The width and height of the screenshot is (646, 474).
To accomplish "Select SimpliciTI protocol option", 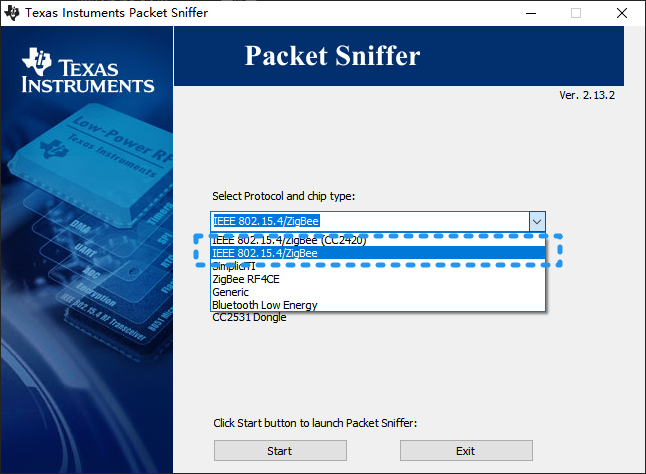I will tap(378, 266).
